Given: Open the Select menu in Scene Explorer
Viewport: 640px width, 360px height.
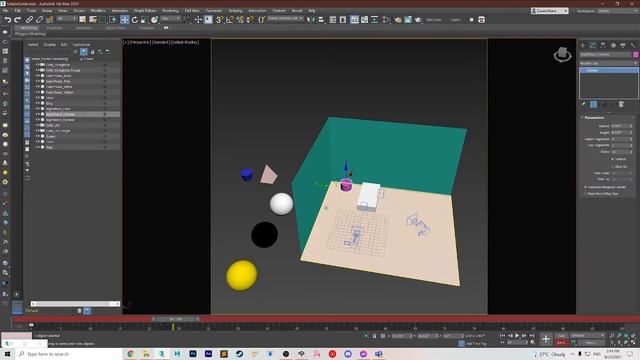Looking at the screenshot, I should point(33,45).
